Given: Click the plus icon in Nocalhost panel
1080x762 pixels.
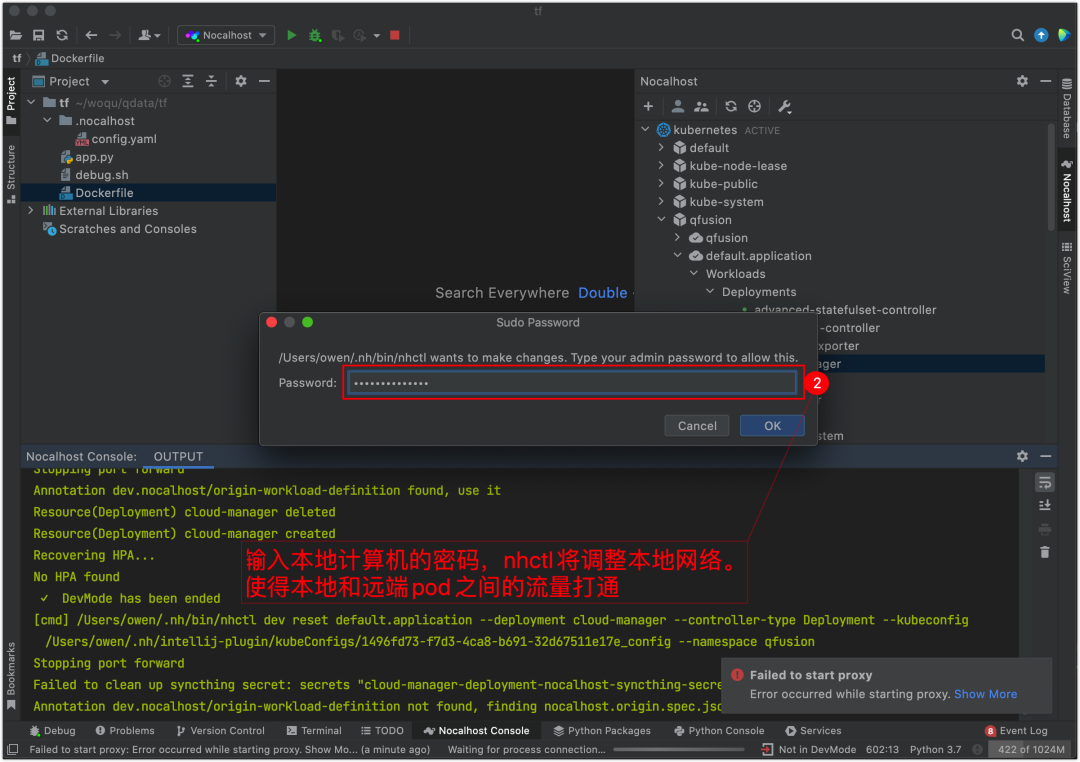Looking at the screenshot, I should point(648,106).
